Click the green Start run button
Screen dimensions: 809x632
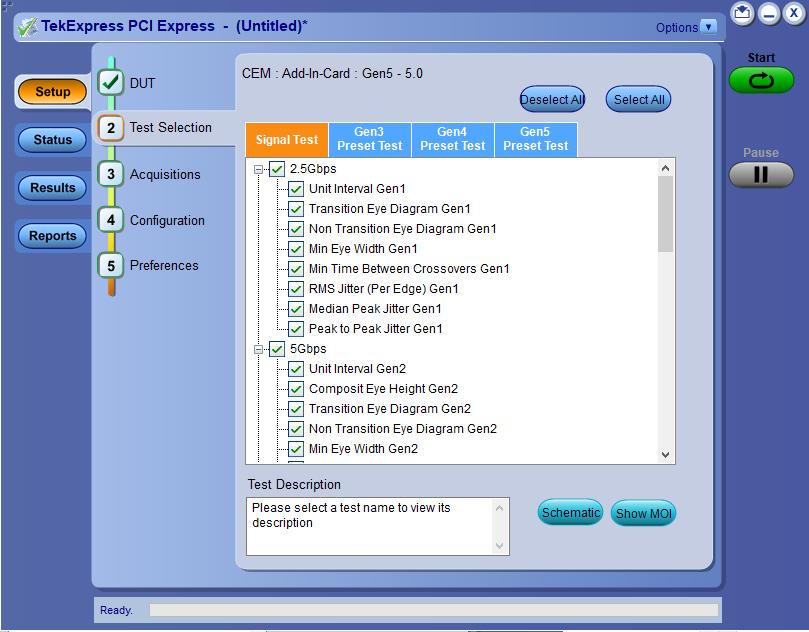coord(761,81)
